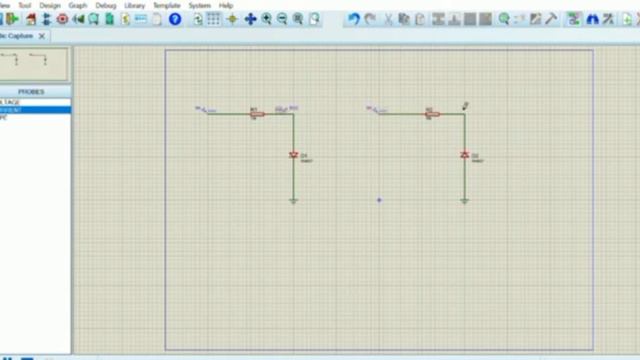This screenshot has width=640, height=360.
Task: Open the Library menu
Action: tap(134, 5)
